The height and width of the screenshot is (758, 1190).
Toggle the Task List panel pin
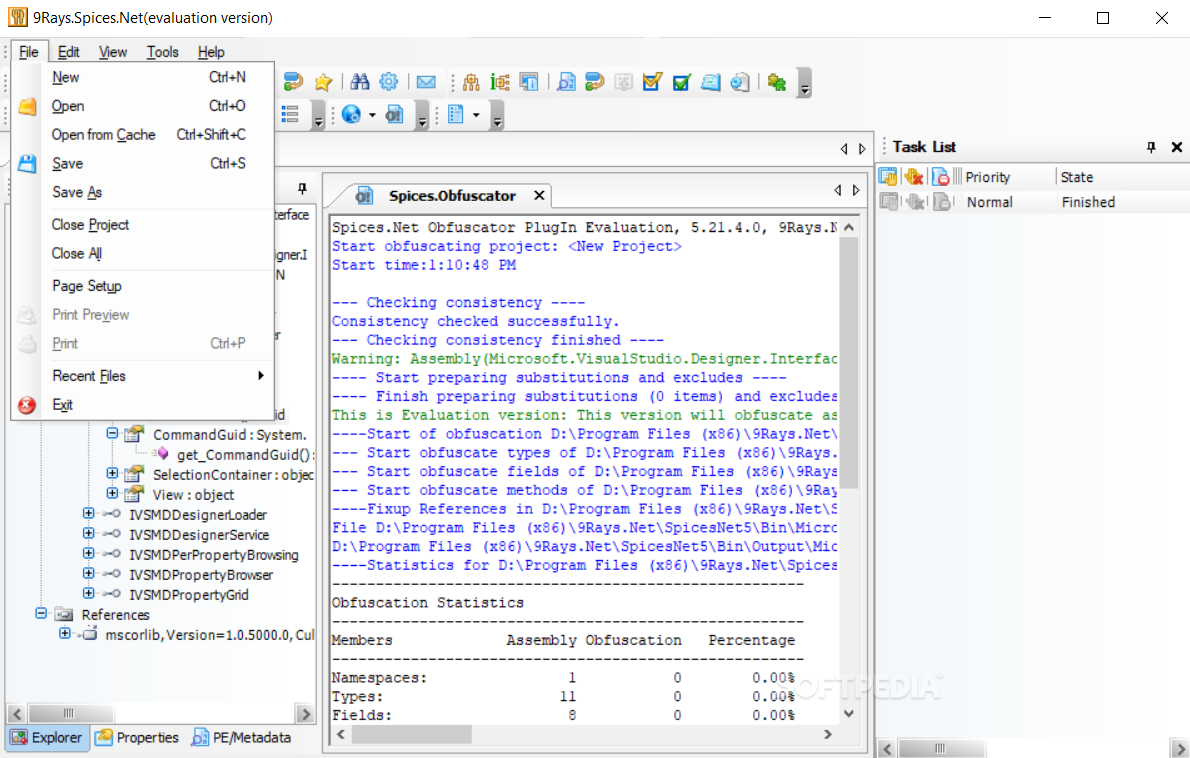click(x=1151, y=147)
